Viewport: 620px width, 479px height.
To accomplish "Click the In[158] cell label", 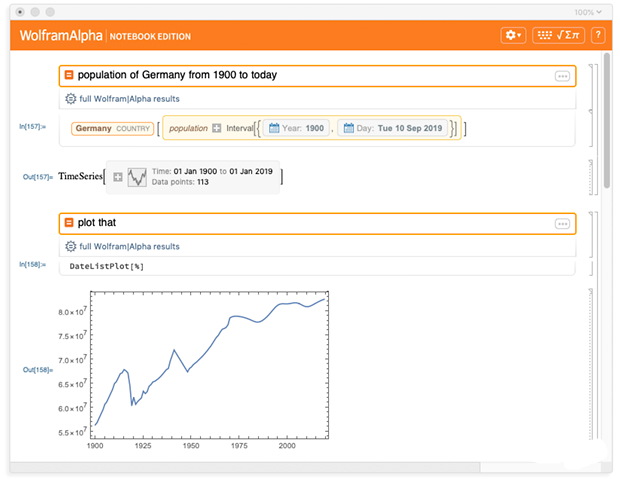I will pyautogui.click(x=32, y=264).
